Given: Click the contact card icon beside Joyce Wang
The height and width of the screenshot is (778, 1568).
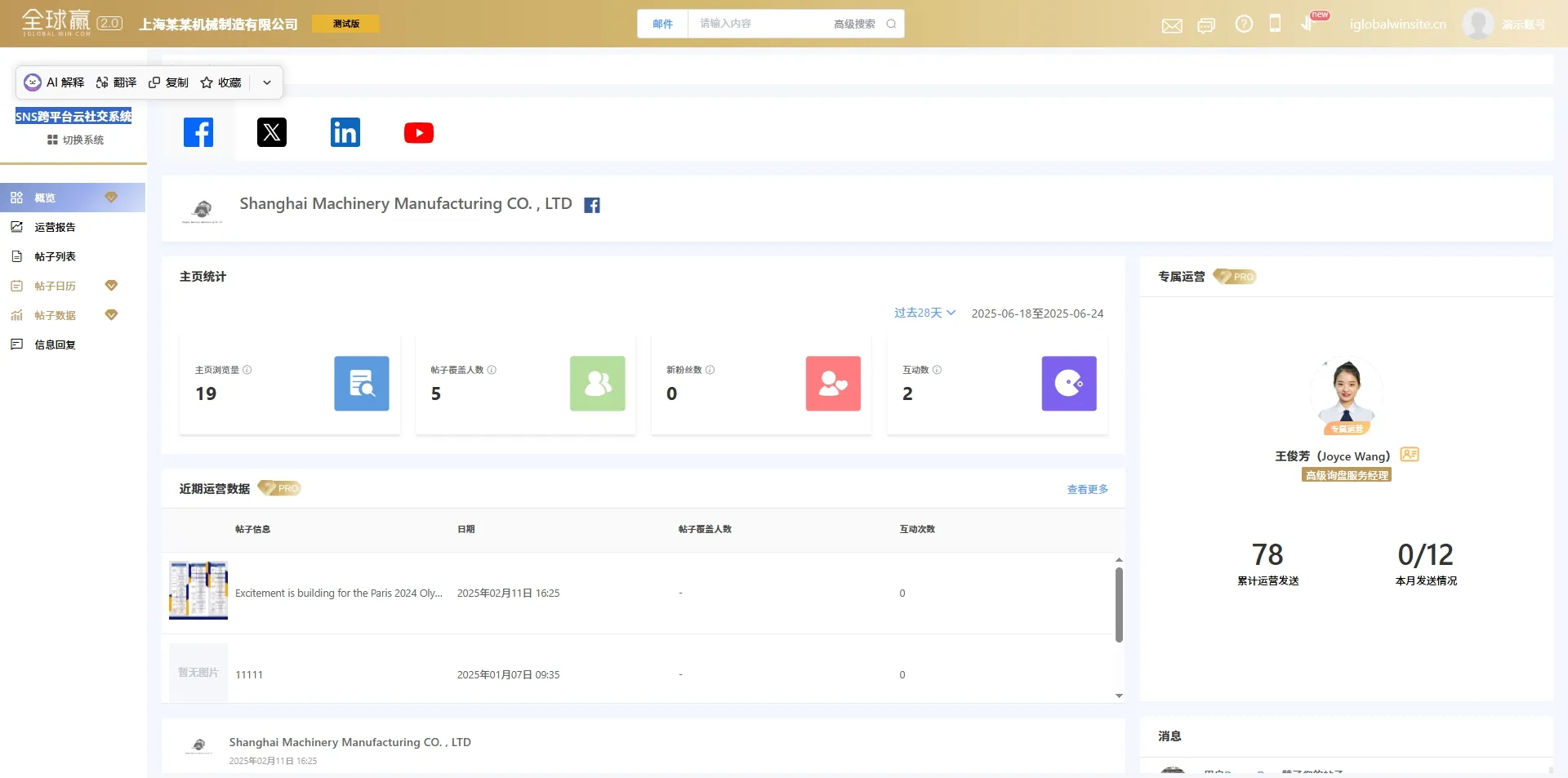Looking at the screenshot, I should pyautogui.click(x=1410, y=455).
